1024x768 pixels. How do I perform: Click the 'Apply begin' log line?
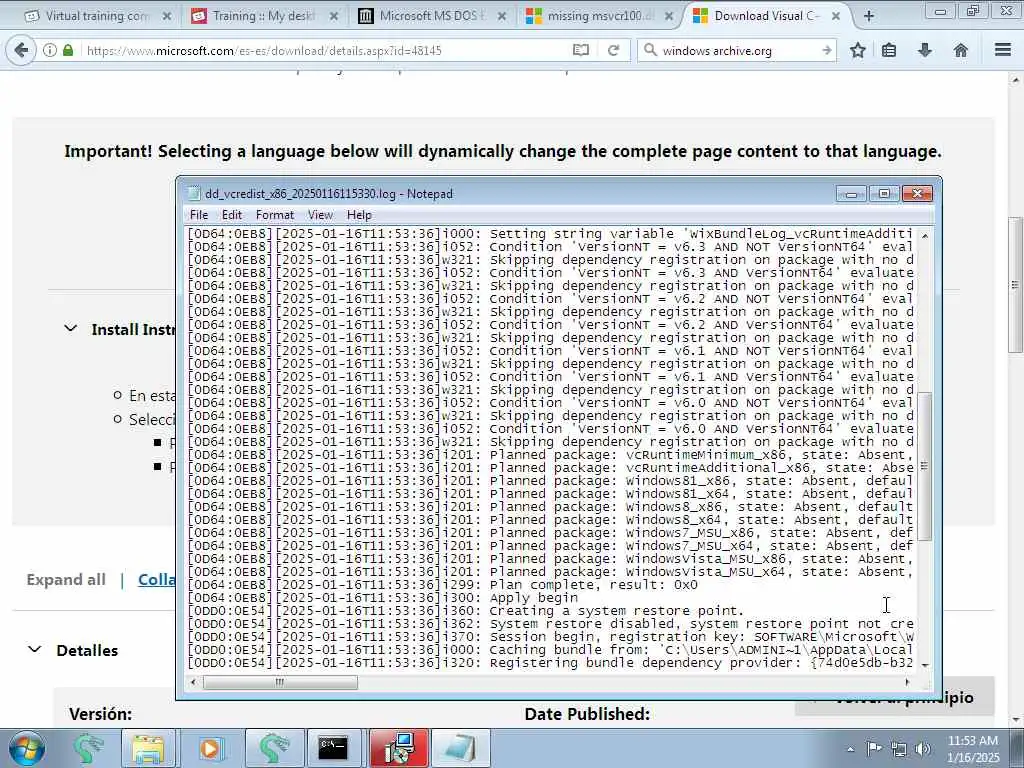tap(534, 598)
